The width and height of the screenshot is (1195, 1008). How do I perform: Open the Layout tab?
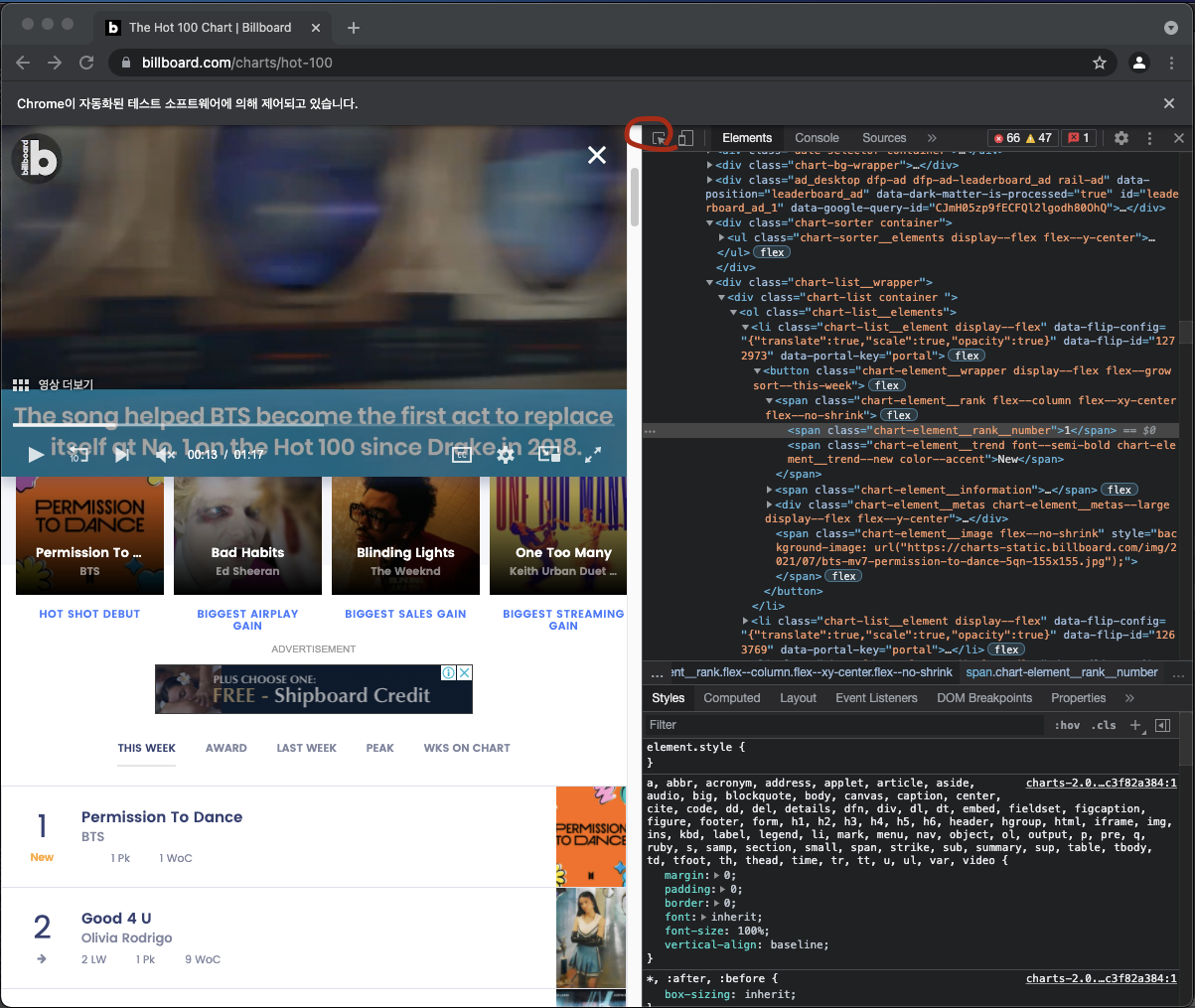click(798, 698)
